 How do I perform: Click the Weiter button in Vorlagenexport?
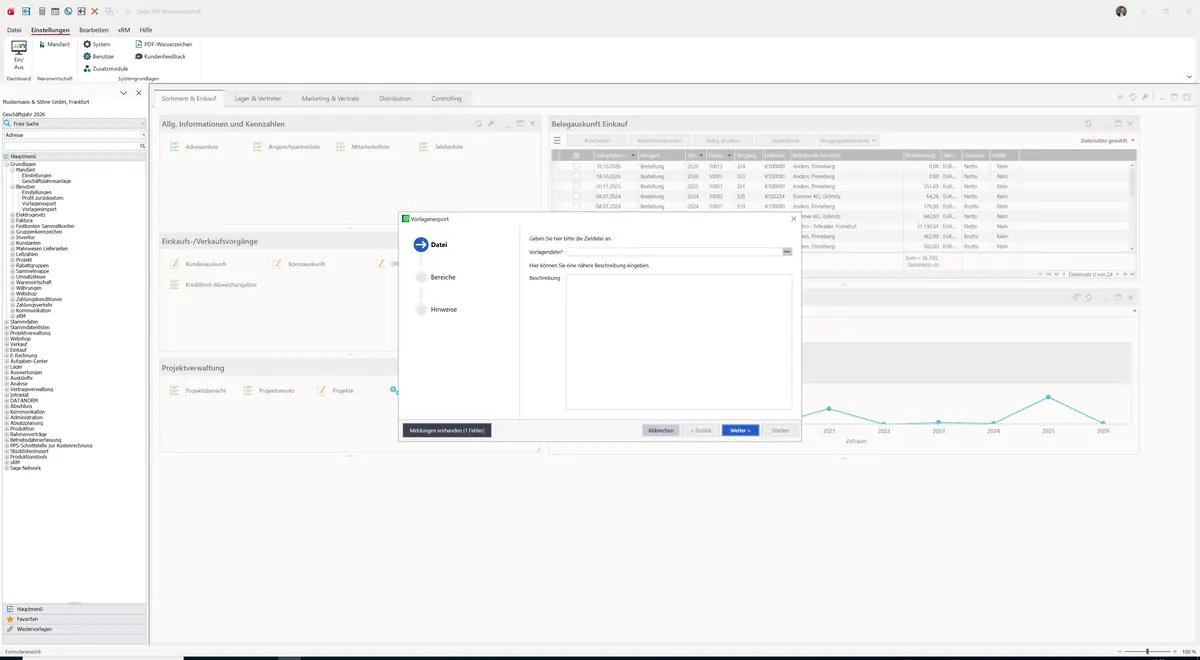(x=741, y=430)
